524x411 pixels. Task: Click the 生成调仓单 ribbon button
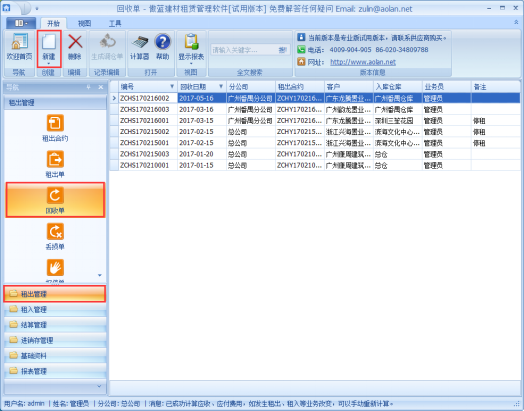[107, 47]
